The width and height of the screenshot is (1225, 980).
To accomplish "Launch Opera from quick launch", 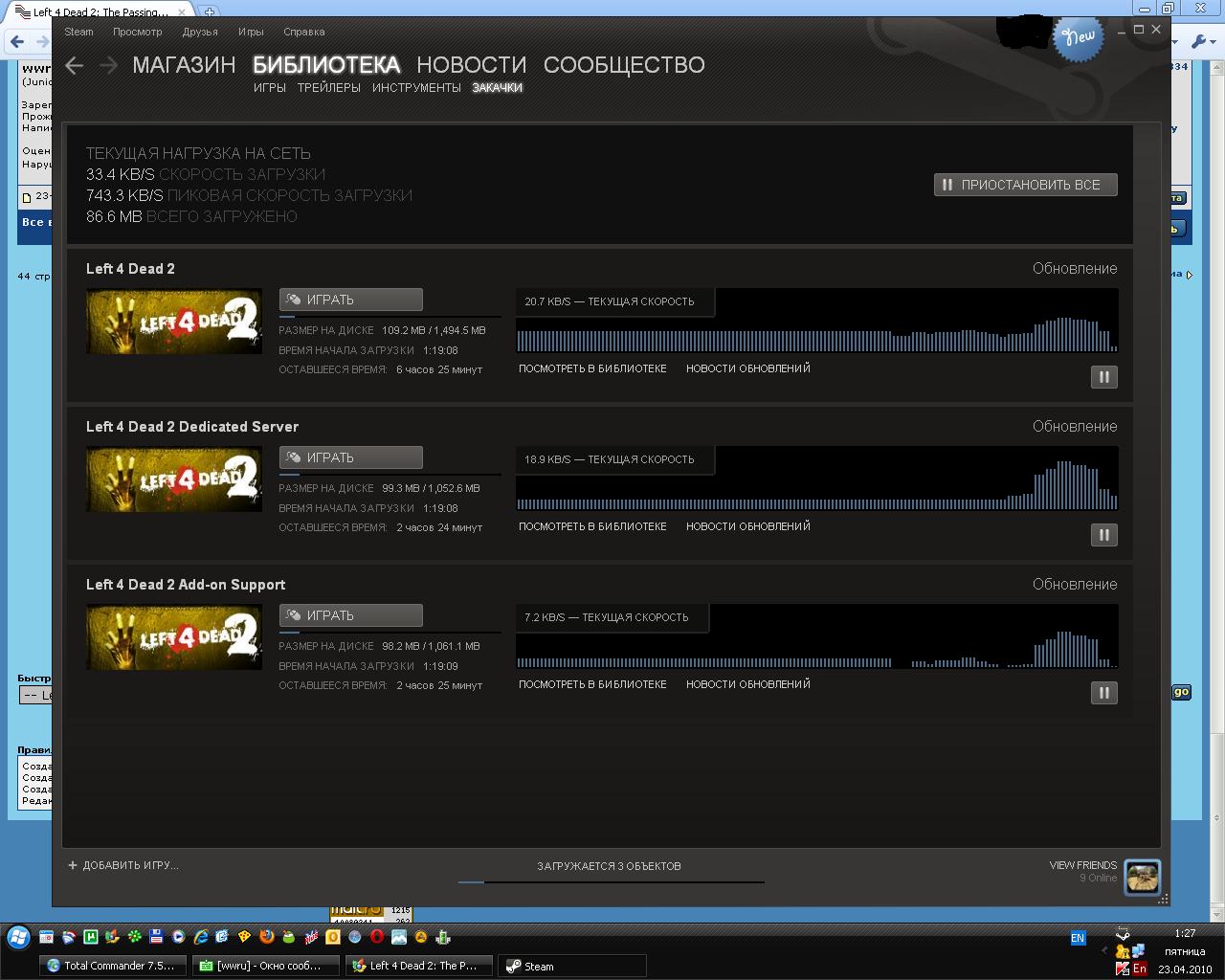I will tap(377, 937).
